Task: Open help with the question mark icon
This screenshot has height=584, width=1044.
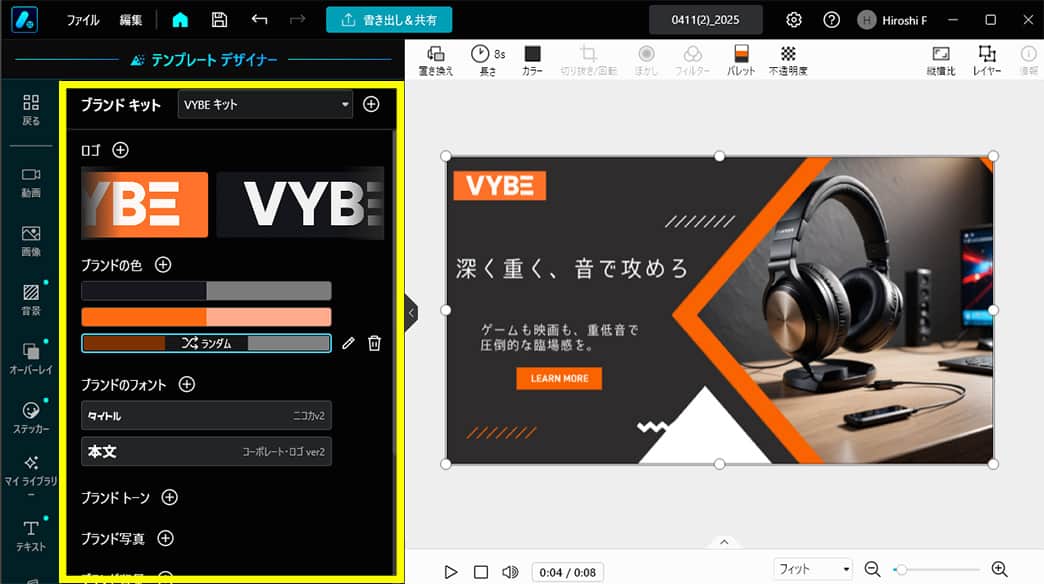Action: [831, 20]
